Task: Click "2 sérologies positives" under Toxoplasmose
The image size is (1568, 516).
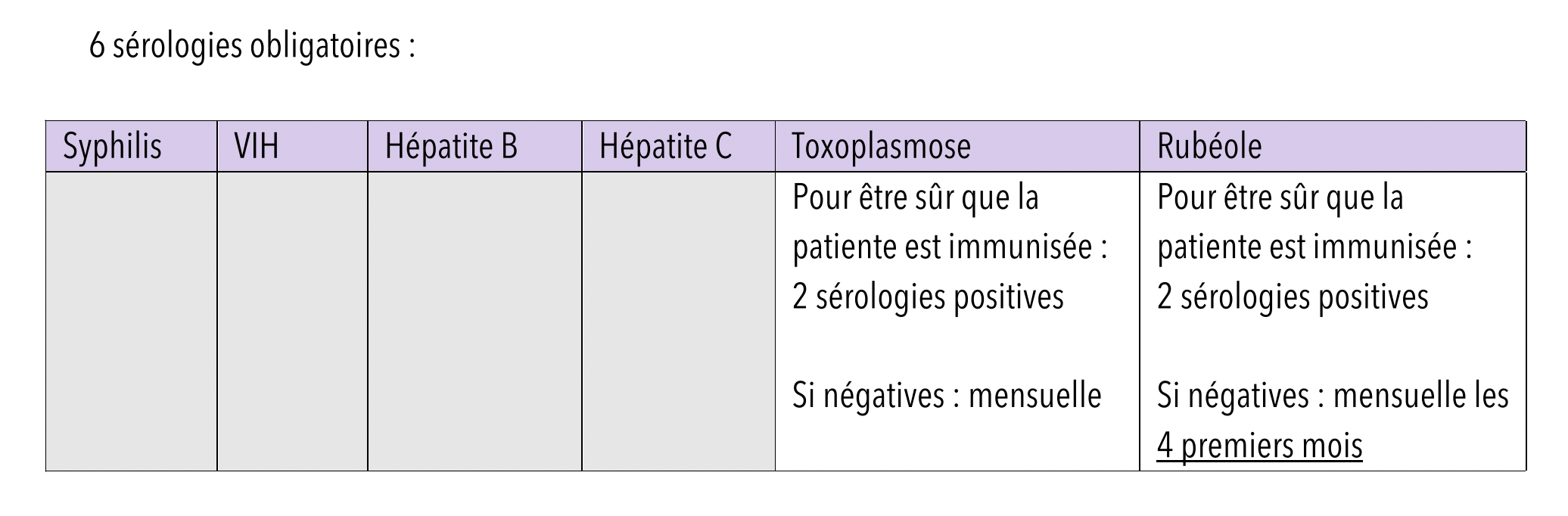Action: tap(928, 297)
